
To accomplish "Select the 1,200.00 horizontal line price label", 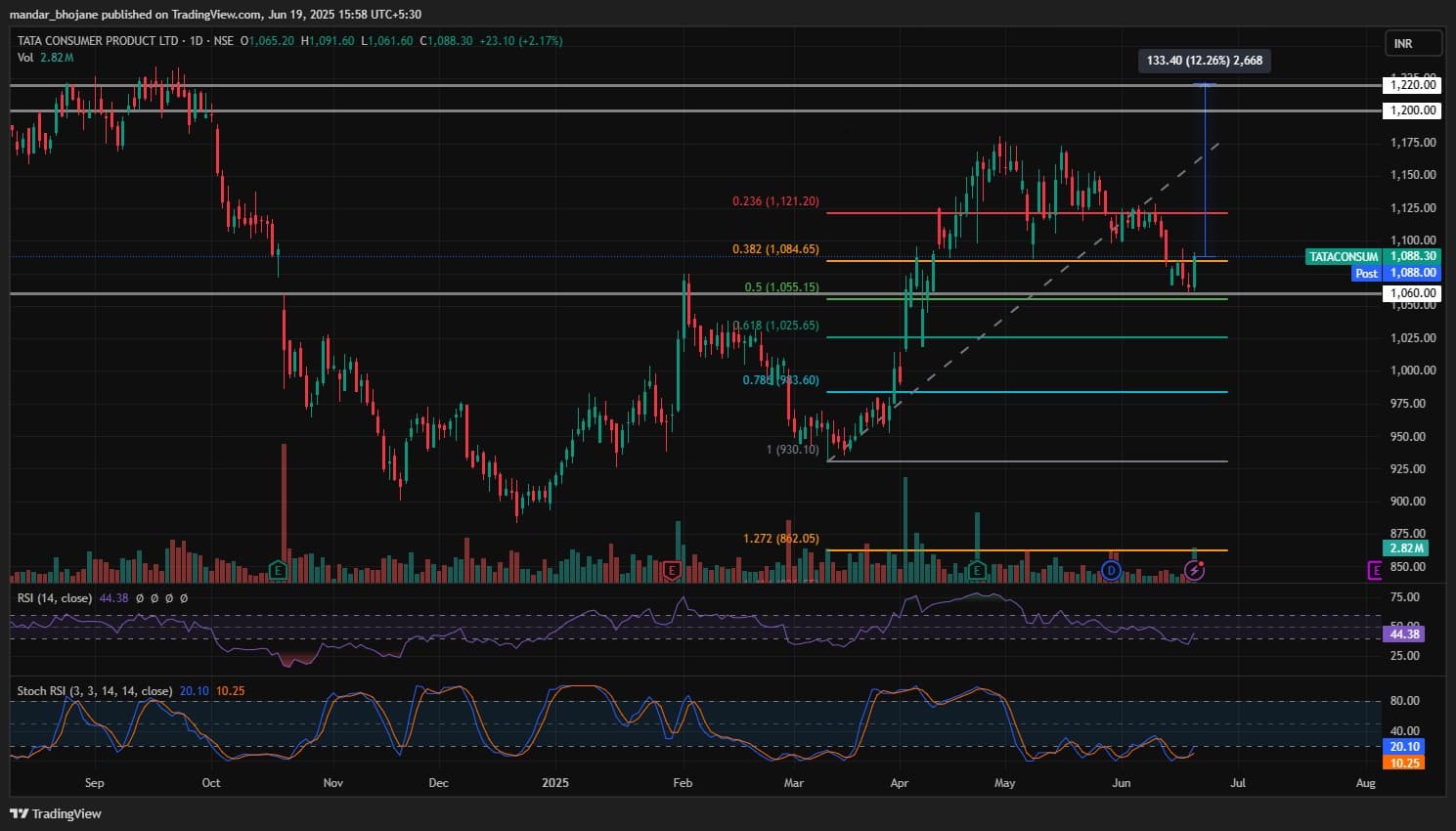I will (1413, 110).
